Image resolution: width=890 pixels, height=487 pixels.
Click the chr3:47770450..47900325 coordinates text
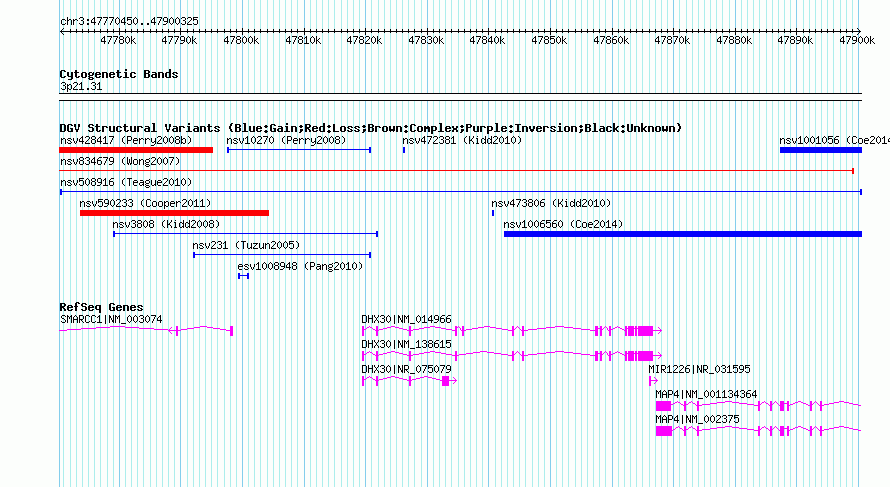129,21
